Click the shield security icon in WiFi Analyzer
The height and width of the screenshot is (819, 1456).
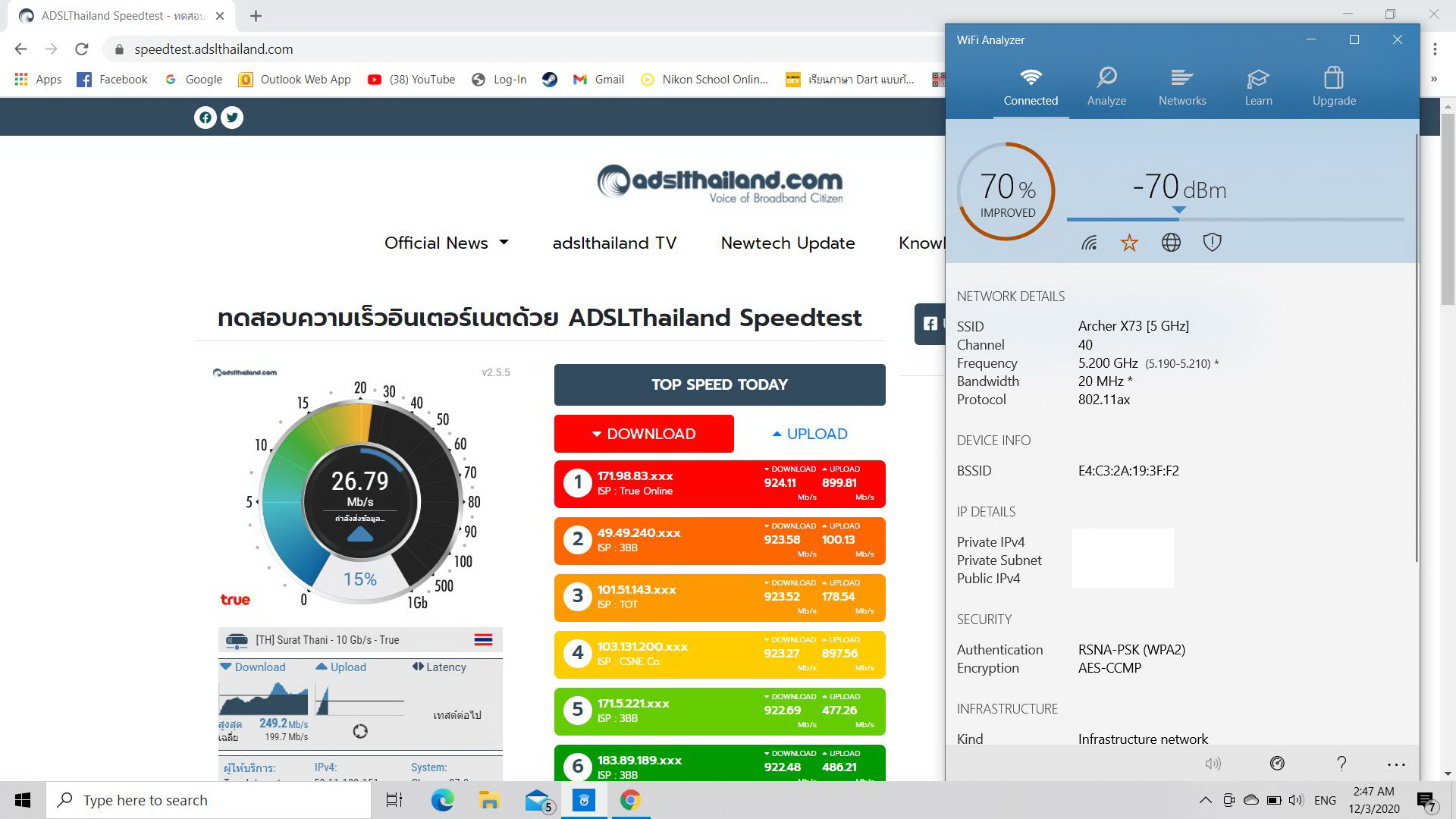coord(1212,243)
